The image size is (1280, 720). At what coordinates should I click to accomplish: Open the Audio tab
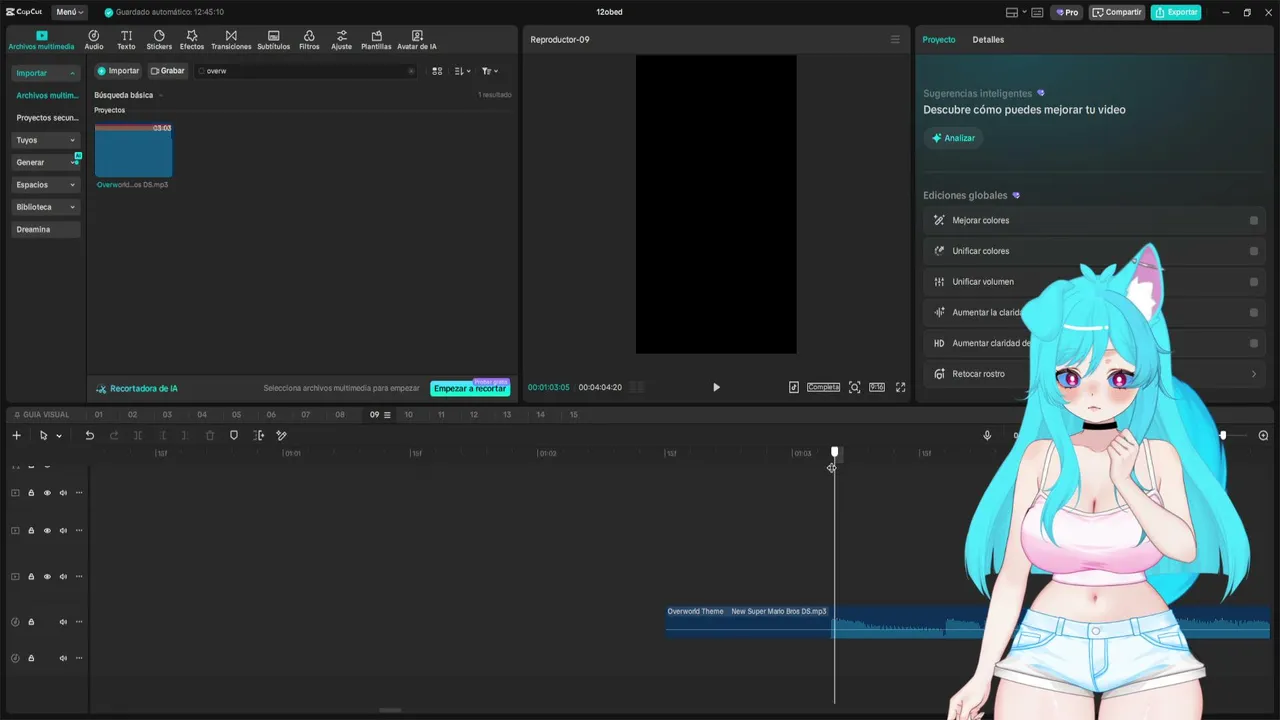(x=94, y=40)
